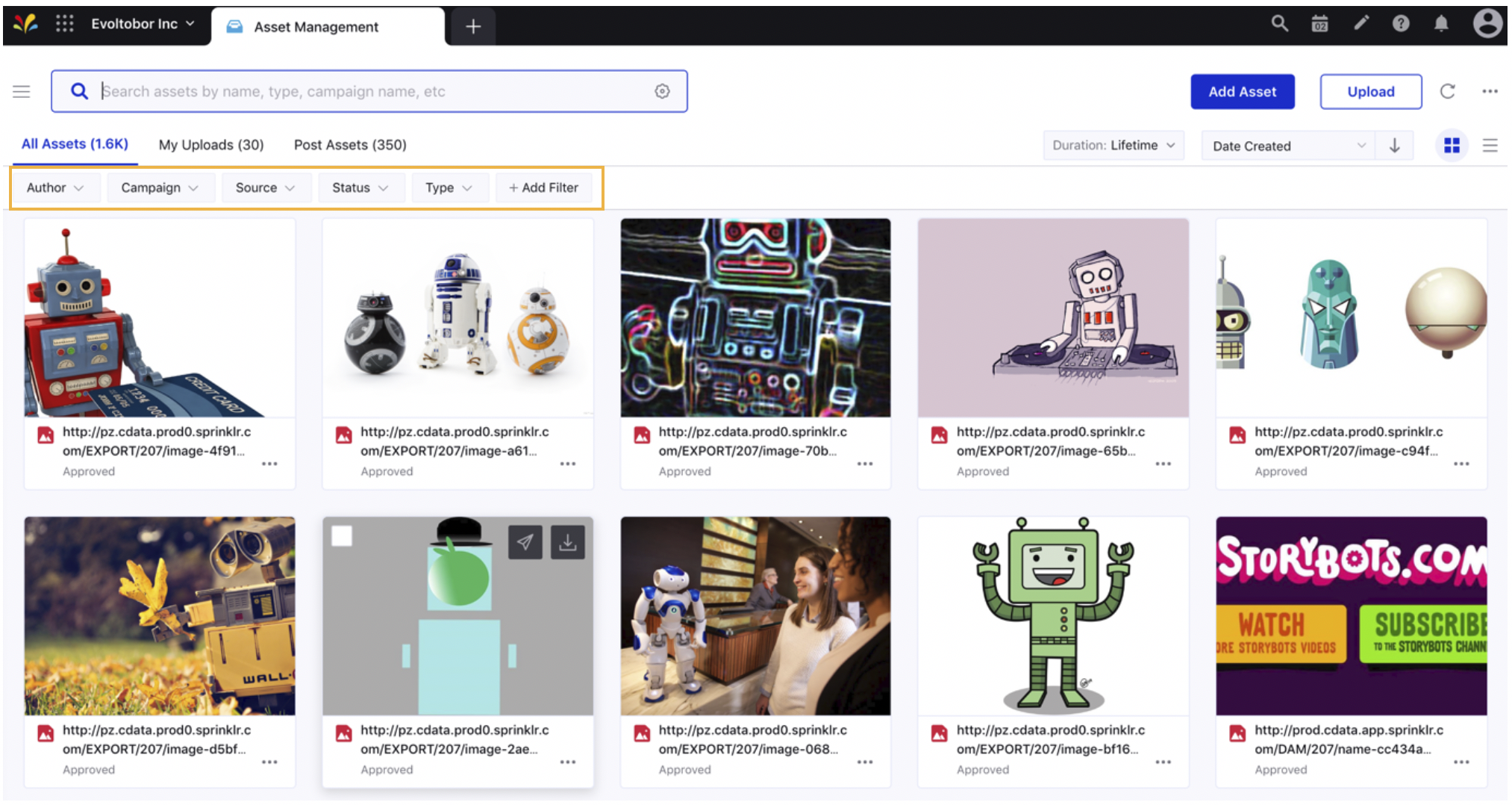The image size is (1512, 805).
Task: Click Approved status under image-70b asset
Action: pos(684,471)
